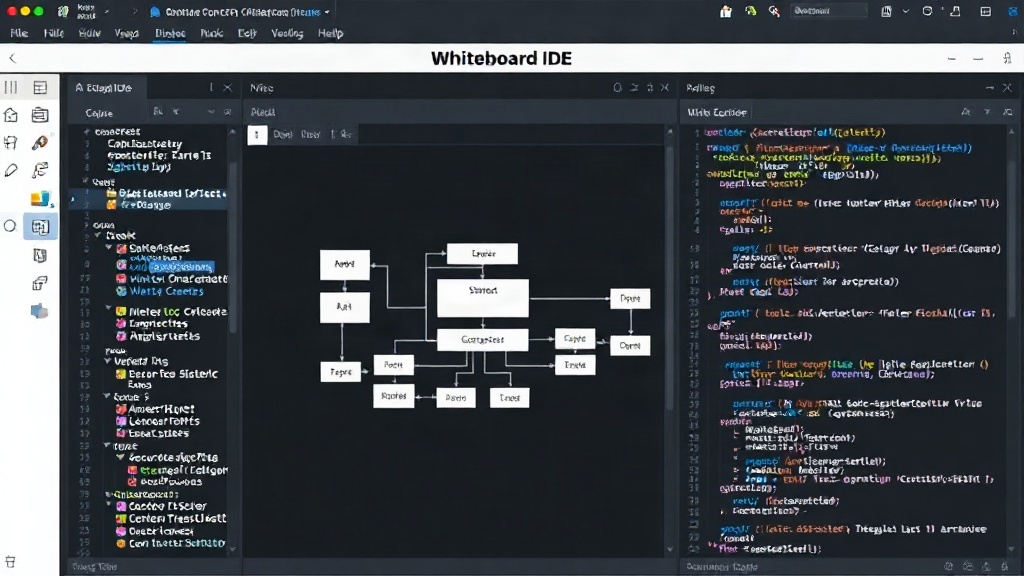Click the highlighted diagram tool in the sidebar

coord(40,227)
